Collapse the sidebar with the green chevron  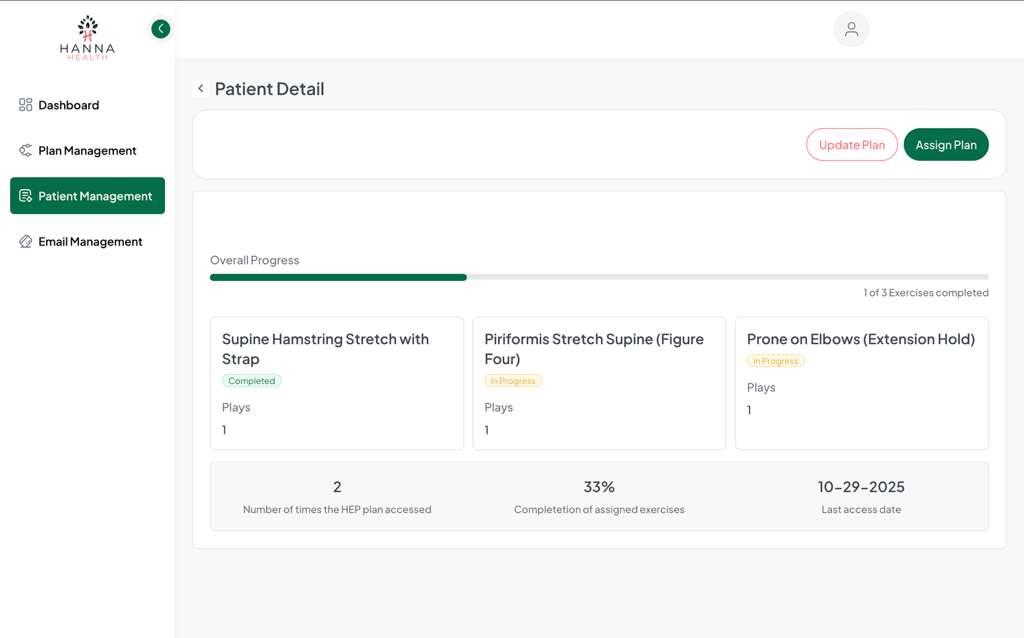160,29
